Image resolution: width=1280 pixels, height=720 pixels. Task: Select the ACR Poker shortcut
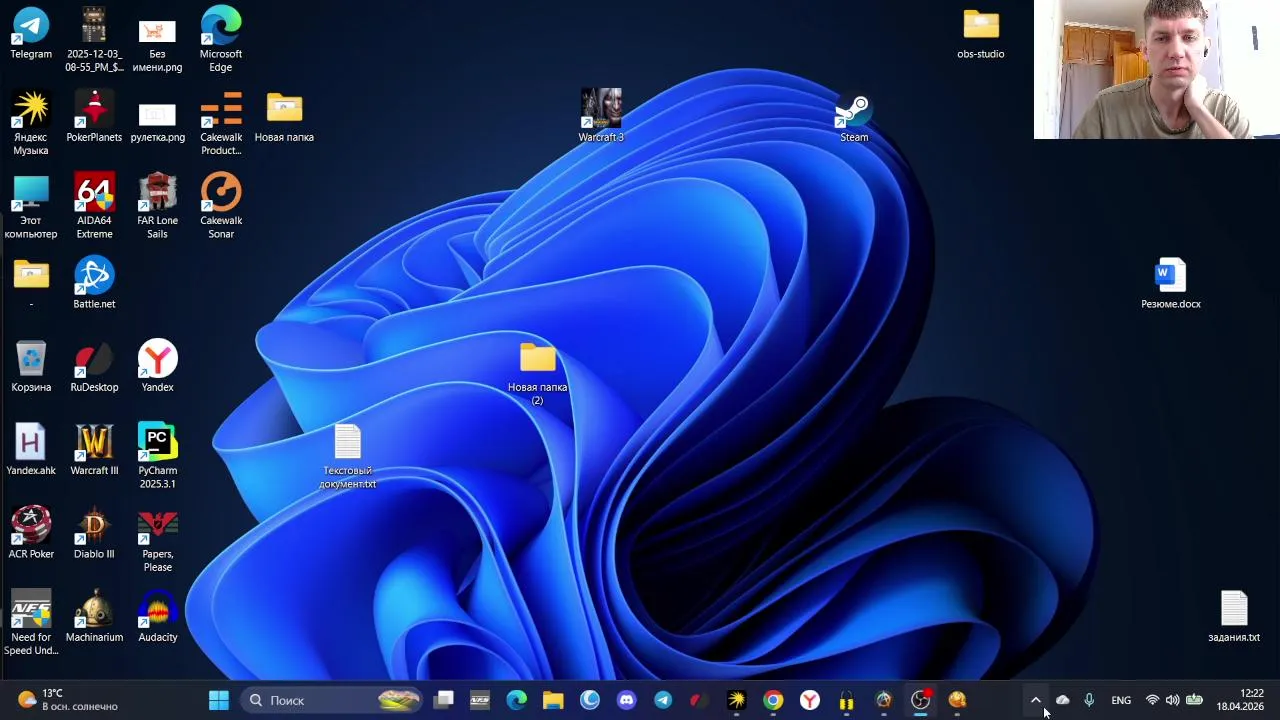[x=31, y=533]
